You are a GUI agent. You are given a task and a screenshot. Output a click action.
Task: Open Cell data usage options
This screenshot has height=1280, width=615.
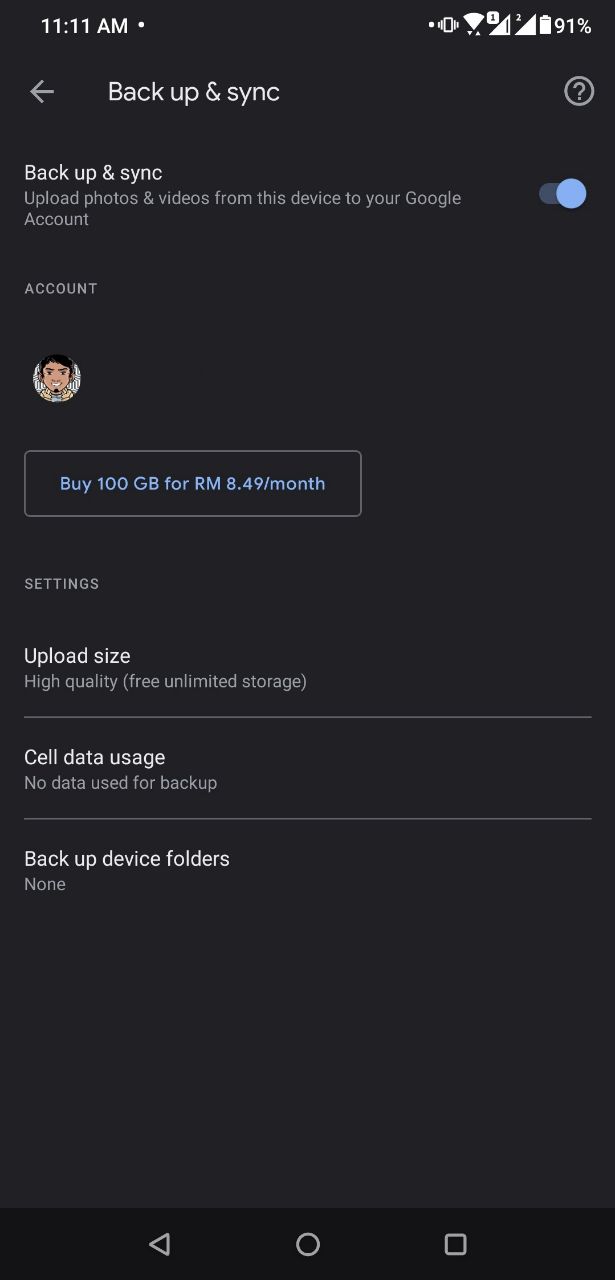(307, 769)
